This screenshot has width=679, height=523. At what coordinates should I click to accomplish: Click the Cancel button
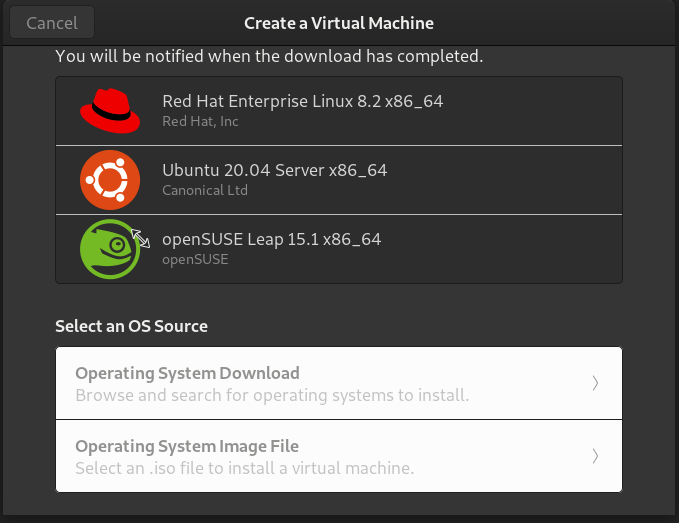tap(52, 23)
